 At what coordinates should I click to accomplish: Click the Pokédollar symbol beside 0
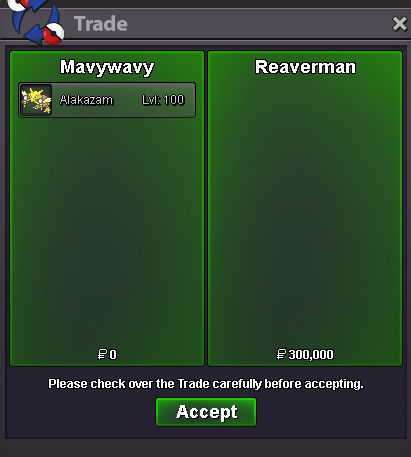pyautogui.click(x=102, y=354)
